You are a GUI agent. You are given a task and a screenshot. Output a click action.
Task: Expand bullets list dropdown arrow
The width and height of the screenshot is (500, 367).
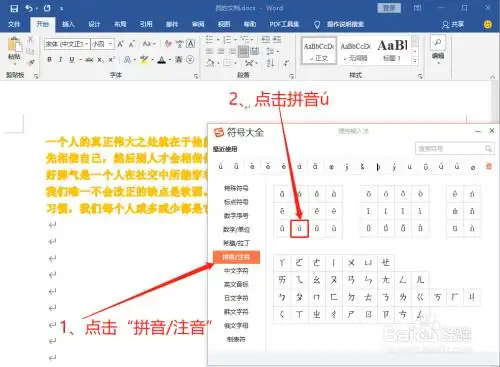218,40
